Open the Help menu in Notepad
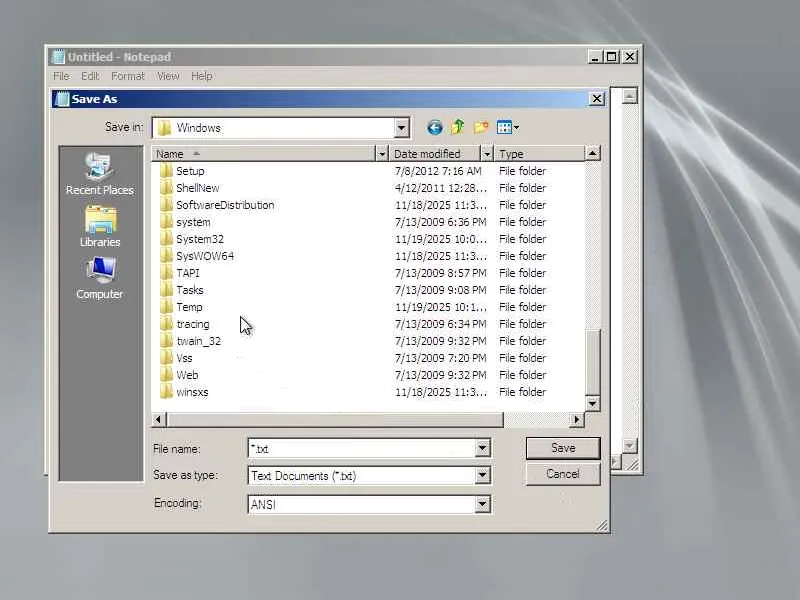Screen dimensions: 800x600 202,76
